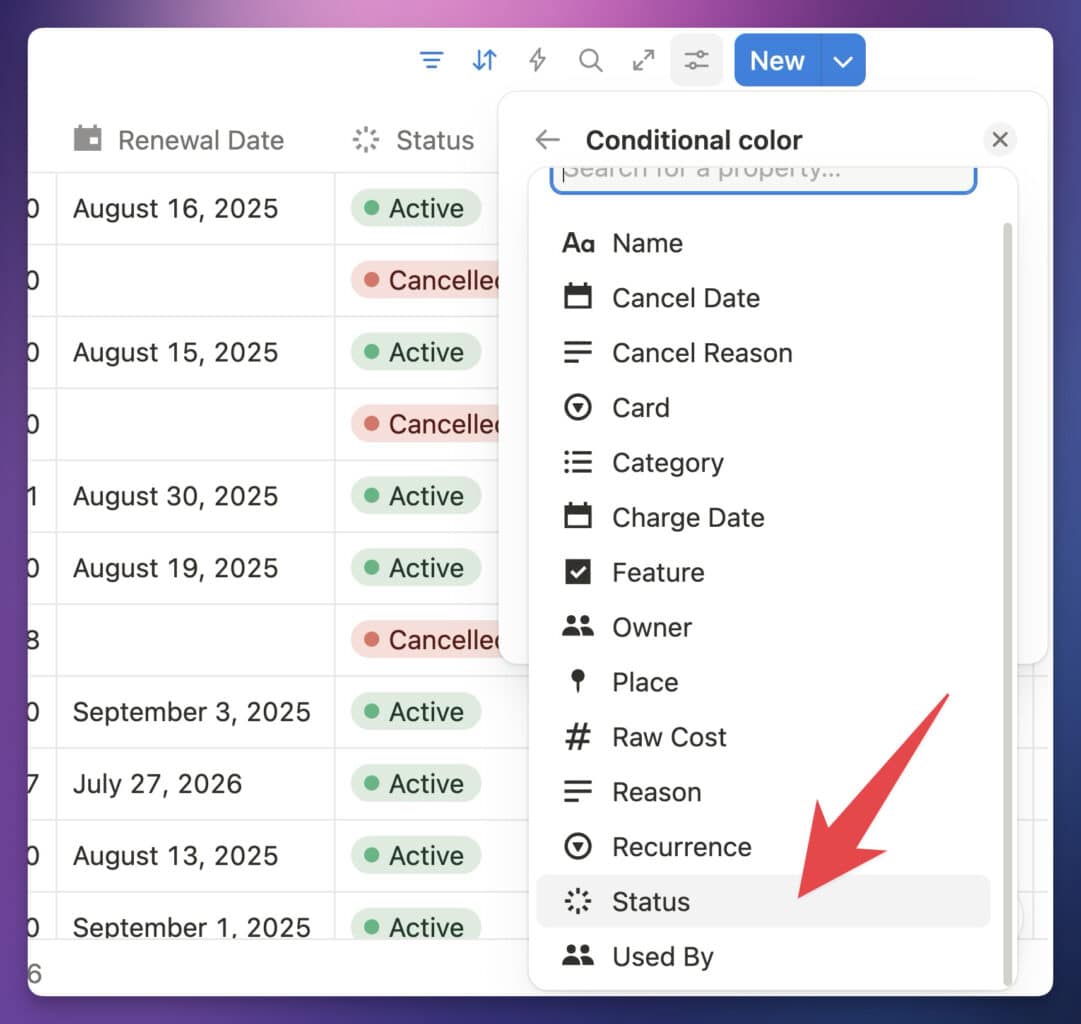This screenshot has width=1081, height=1024.
Task: Choose the Cancel Reason property
Action: click(x=763, y=353)
